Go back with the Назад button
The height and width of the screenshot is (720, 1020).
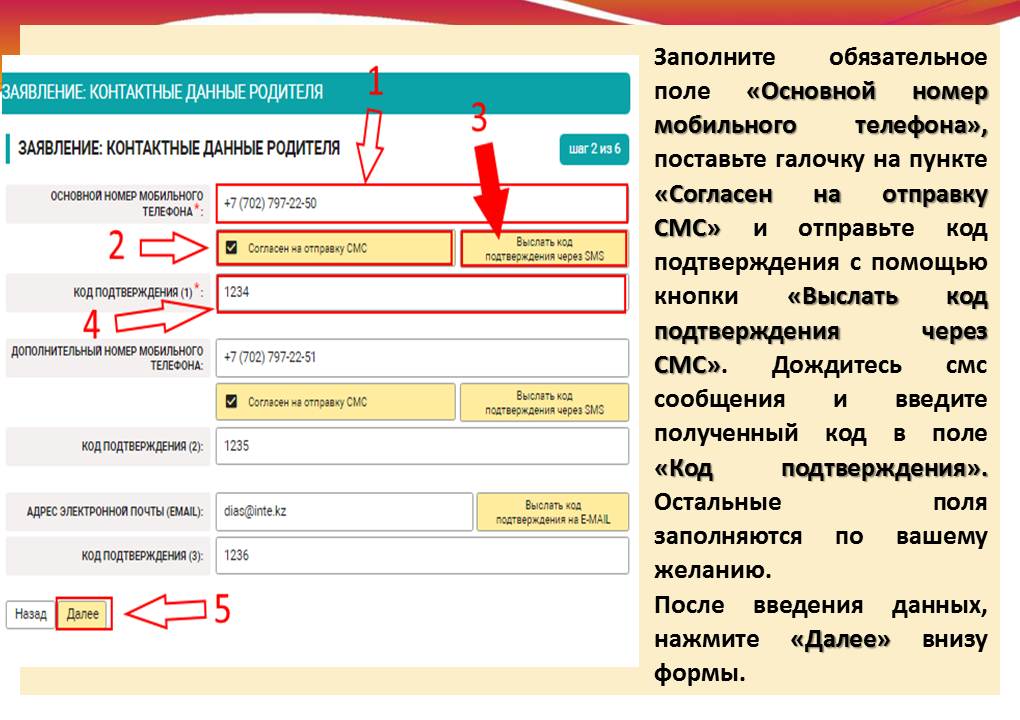30,614
